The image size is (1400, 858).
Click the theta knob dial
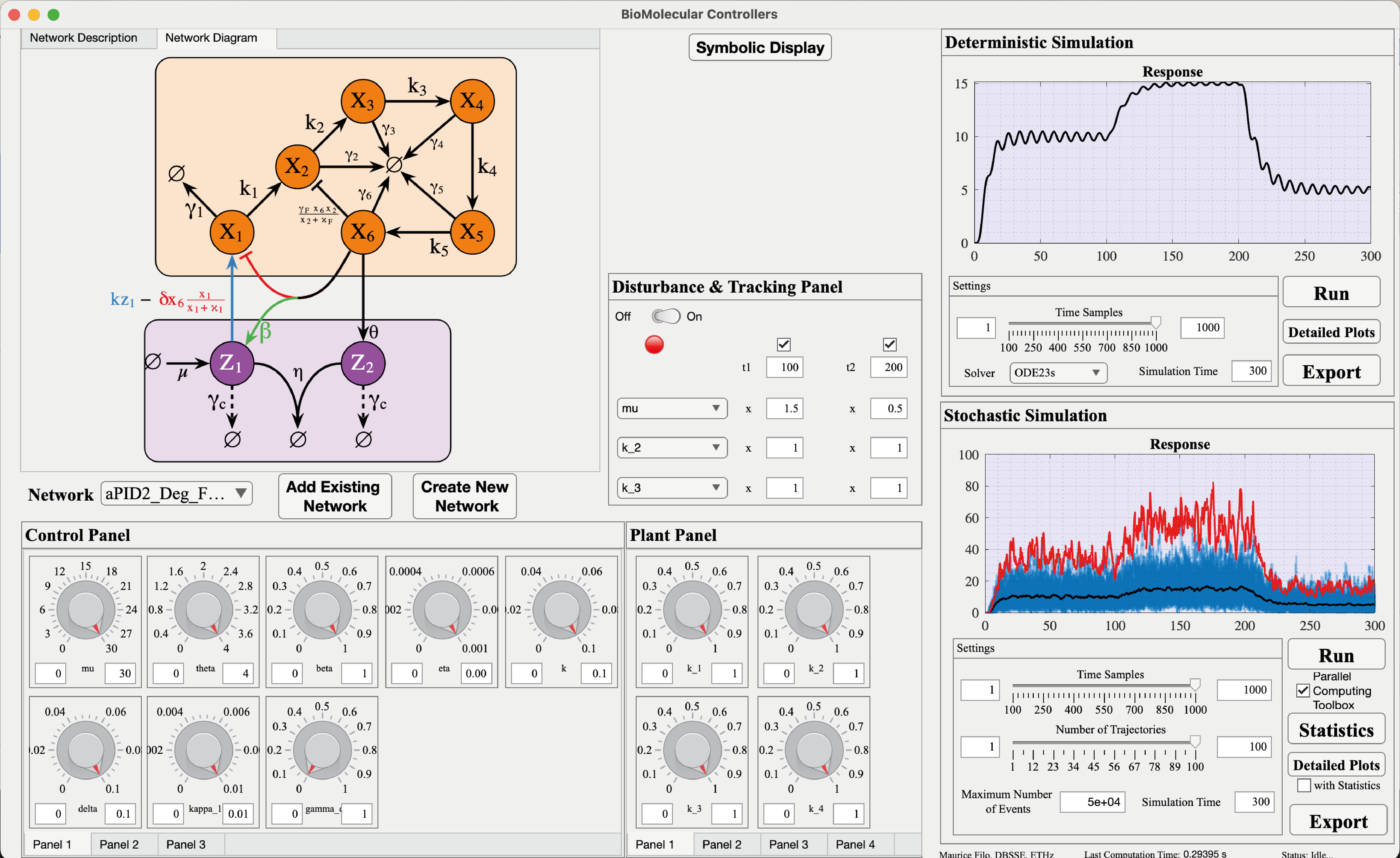coord(203,609)
